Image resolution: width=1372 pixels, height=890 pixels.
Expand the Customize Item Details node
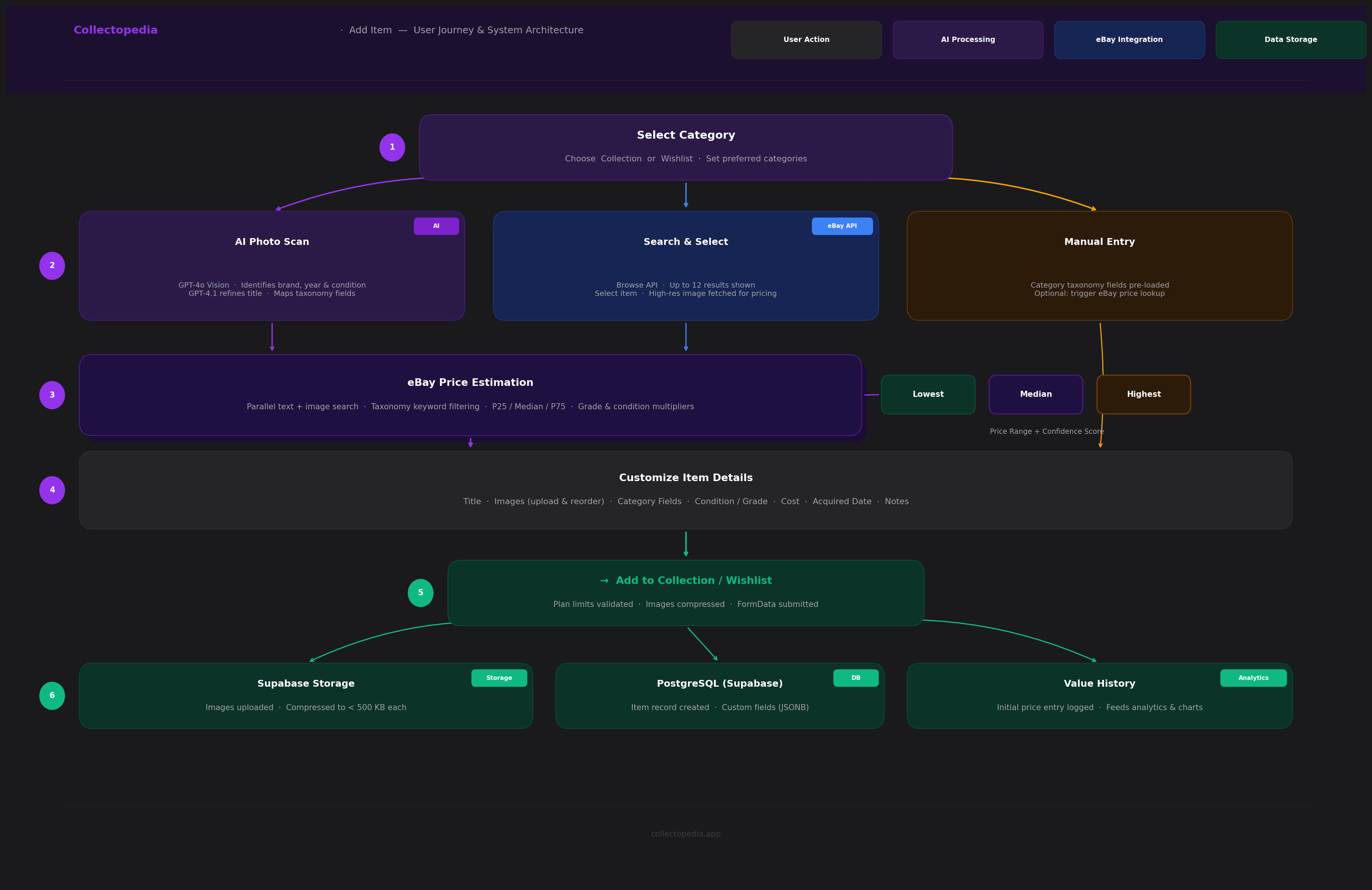pyautogui.click(x=685, y=489)
